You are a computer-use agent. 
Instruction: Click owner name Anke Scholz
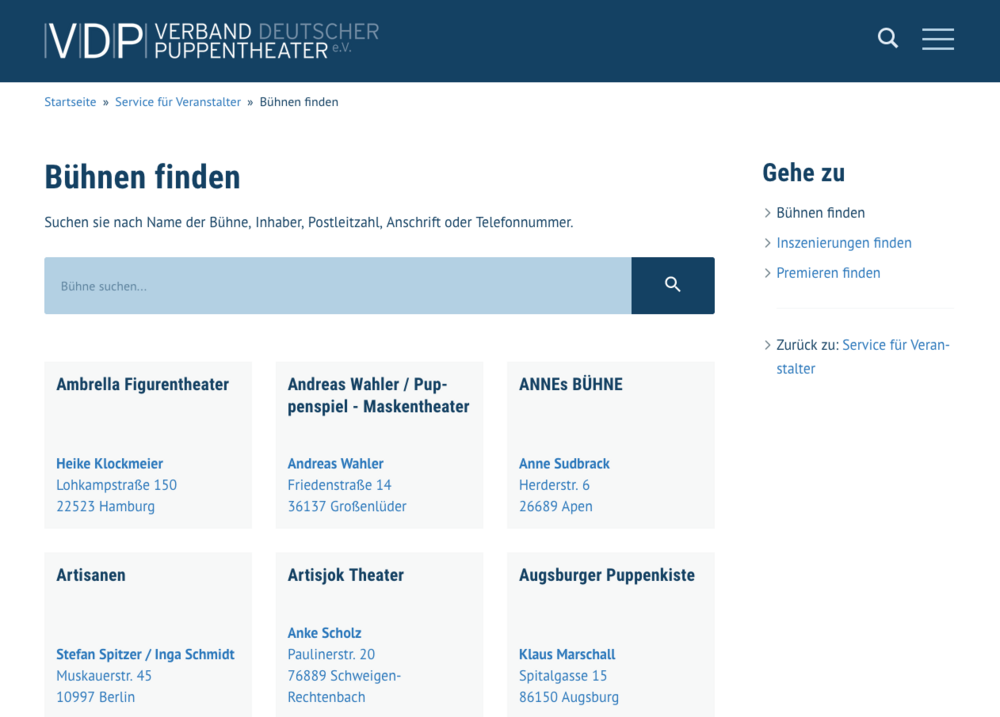(x=325, y=633)
